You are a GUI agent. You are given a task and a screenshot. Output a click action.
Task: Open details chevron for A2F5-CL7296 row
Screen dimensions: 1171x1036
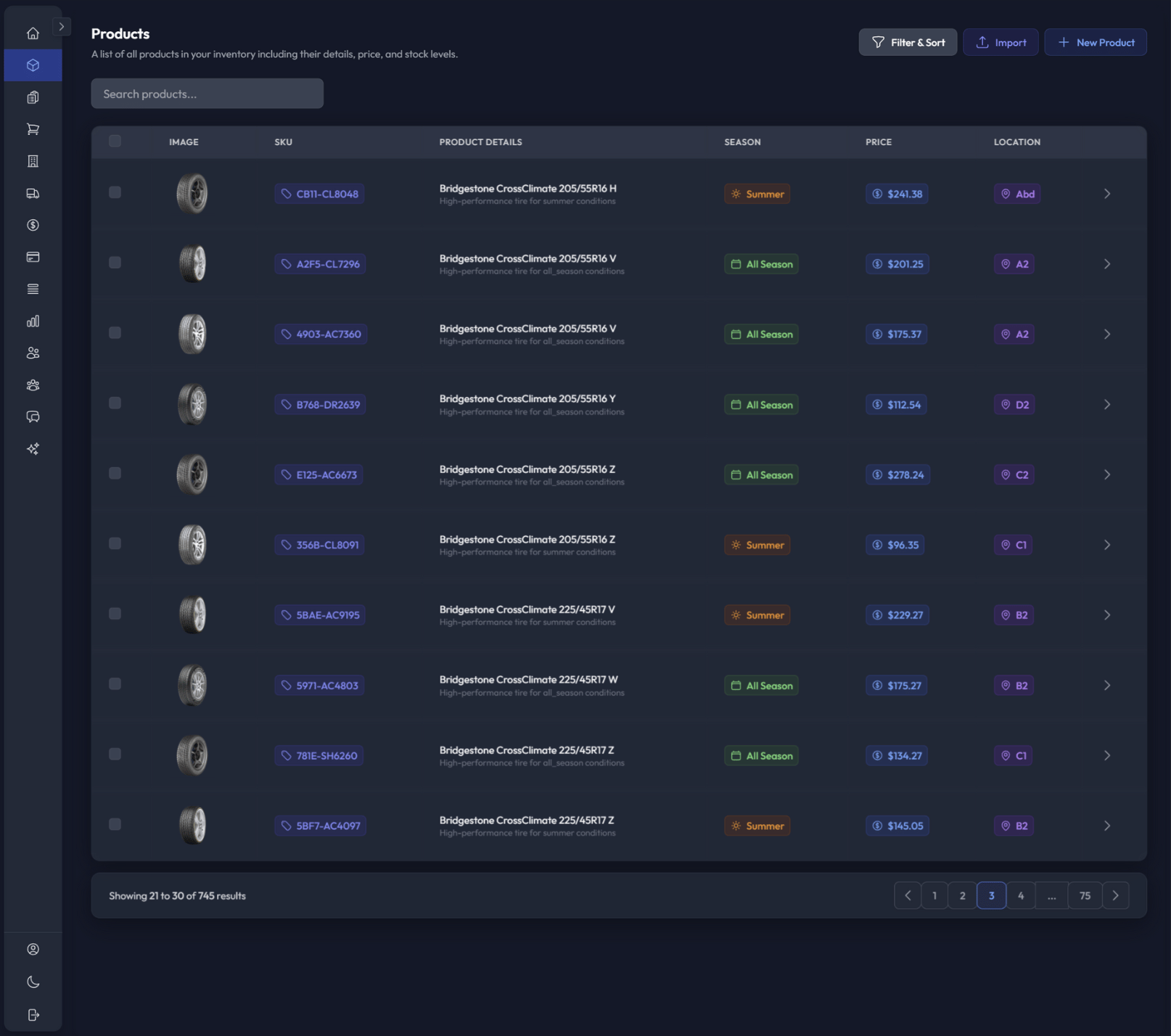pos(1107,264)
